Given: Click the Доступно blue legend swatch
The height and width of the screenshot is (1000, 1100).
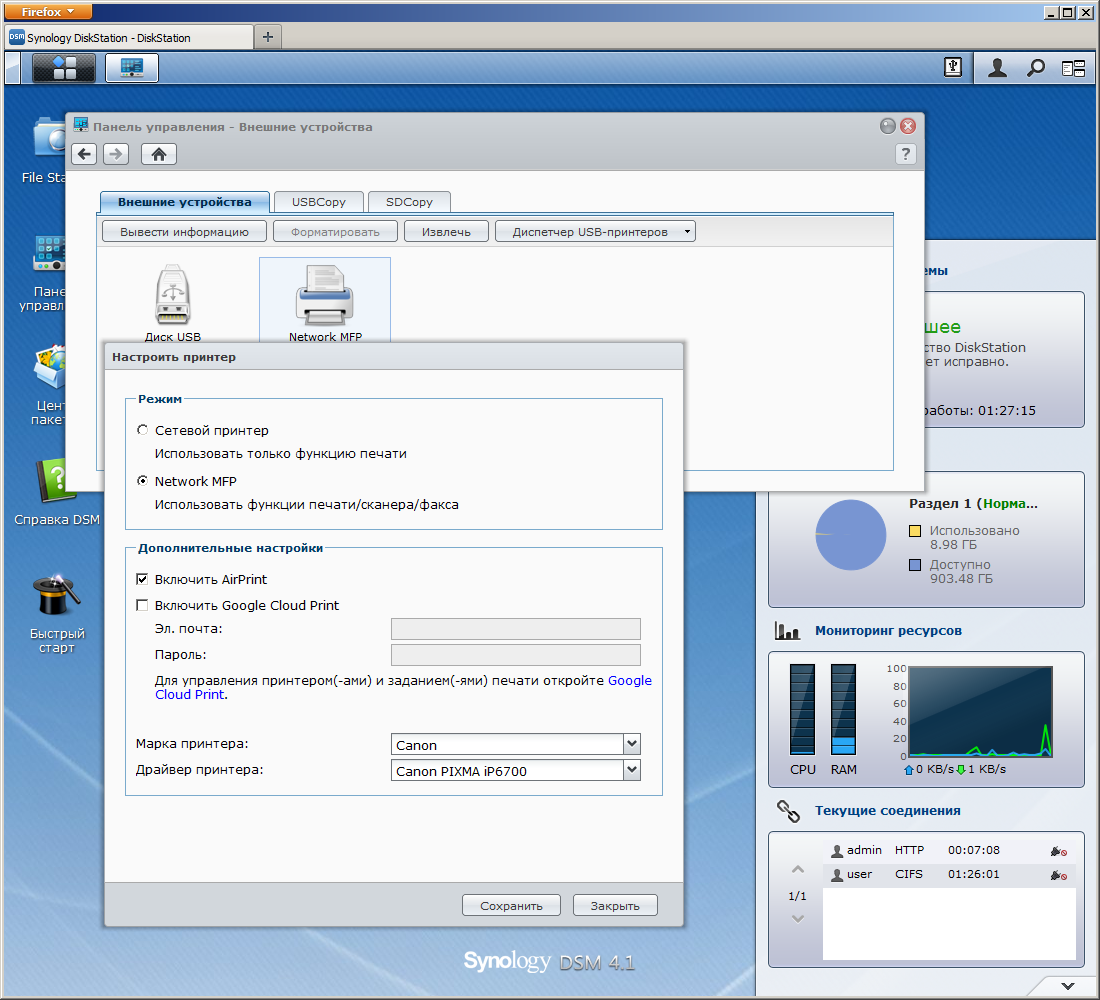Looking at the screenshot, I should (915, 565).
